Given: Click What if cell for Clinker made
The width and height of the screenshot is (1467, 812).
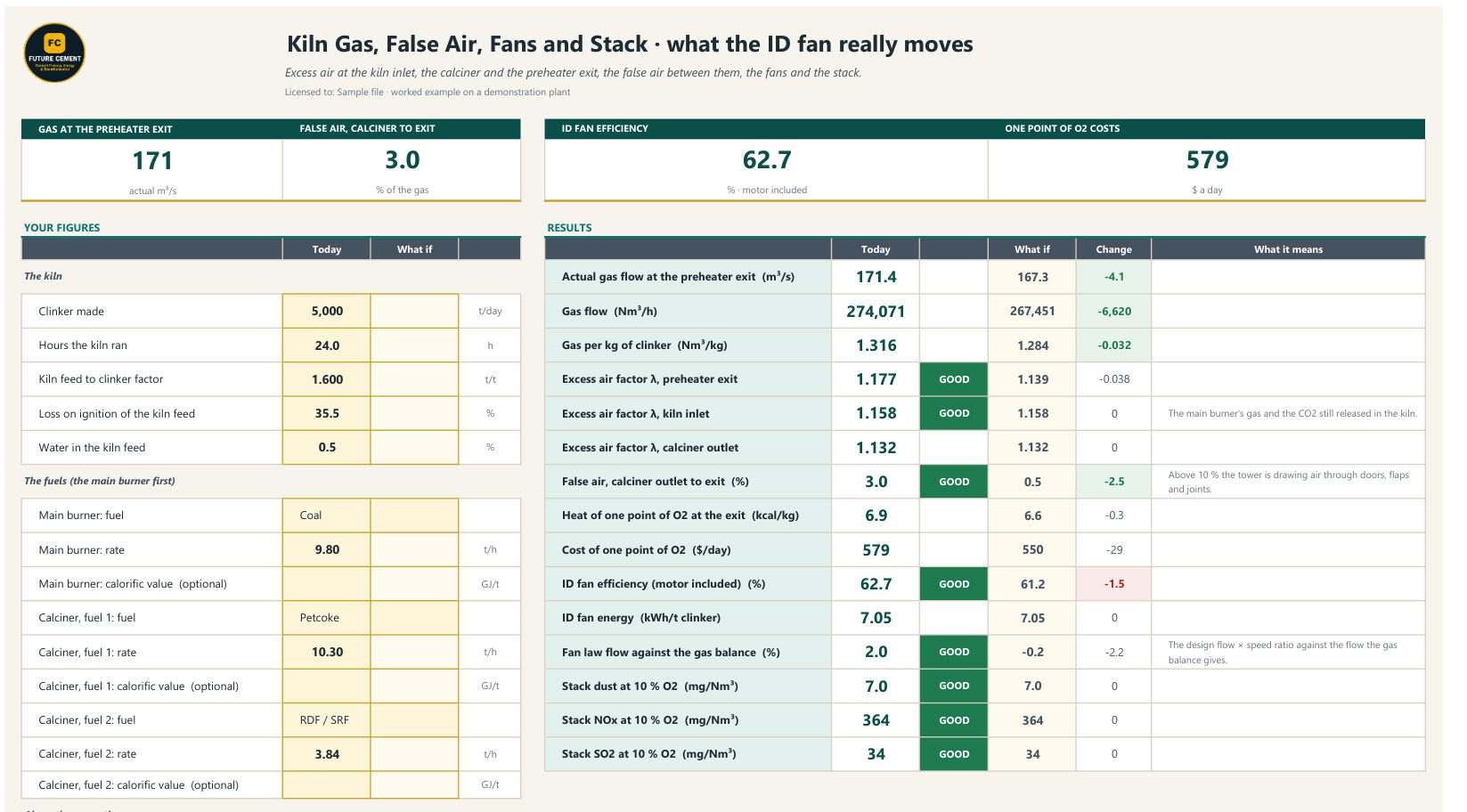Looking at the screenshot, I should tap(414, 311).
